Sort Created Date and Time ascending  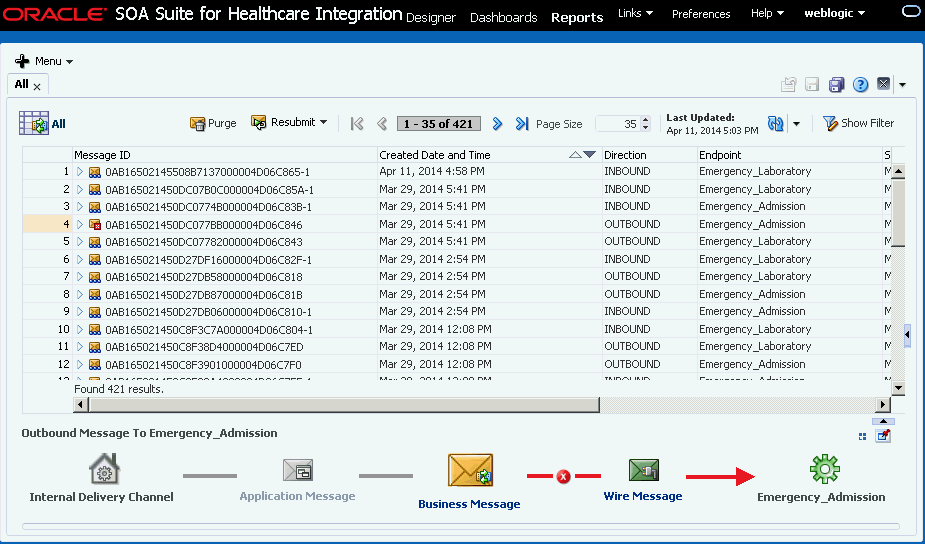coord(575,155)
